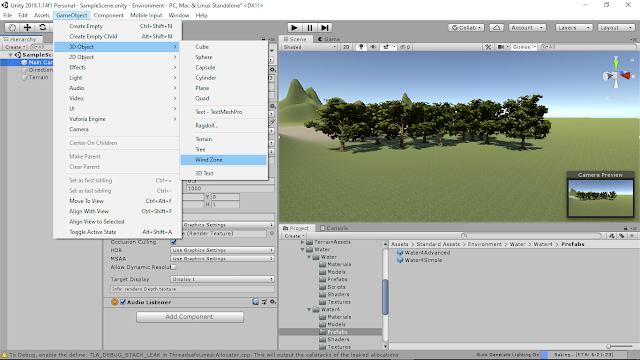Open the 2D Object submenu
Image resolution: width=640 pixels, height=360 pixels.
[x=117, y=57]
